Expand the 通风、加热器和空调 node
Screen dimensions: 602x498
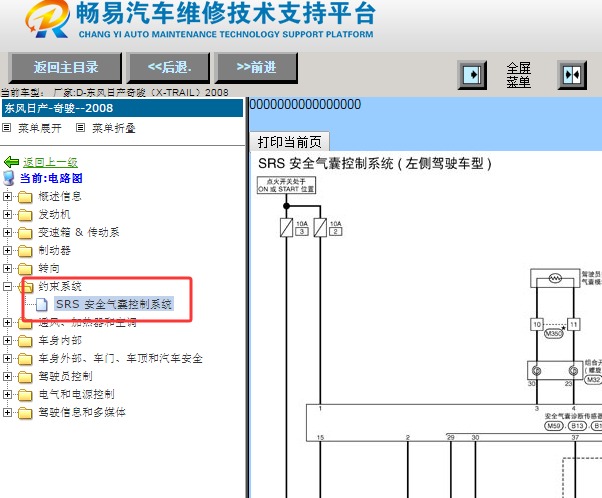[7, 322]
